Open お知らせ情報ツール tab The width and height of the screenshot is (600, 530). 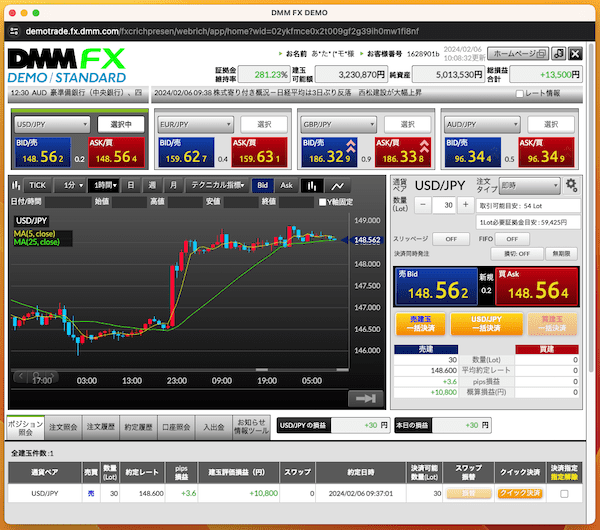click(x=251, y=427)
